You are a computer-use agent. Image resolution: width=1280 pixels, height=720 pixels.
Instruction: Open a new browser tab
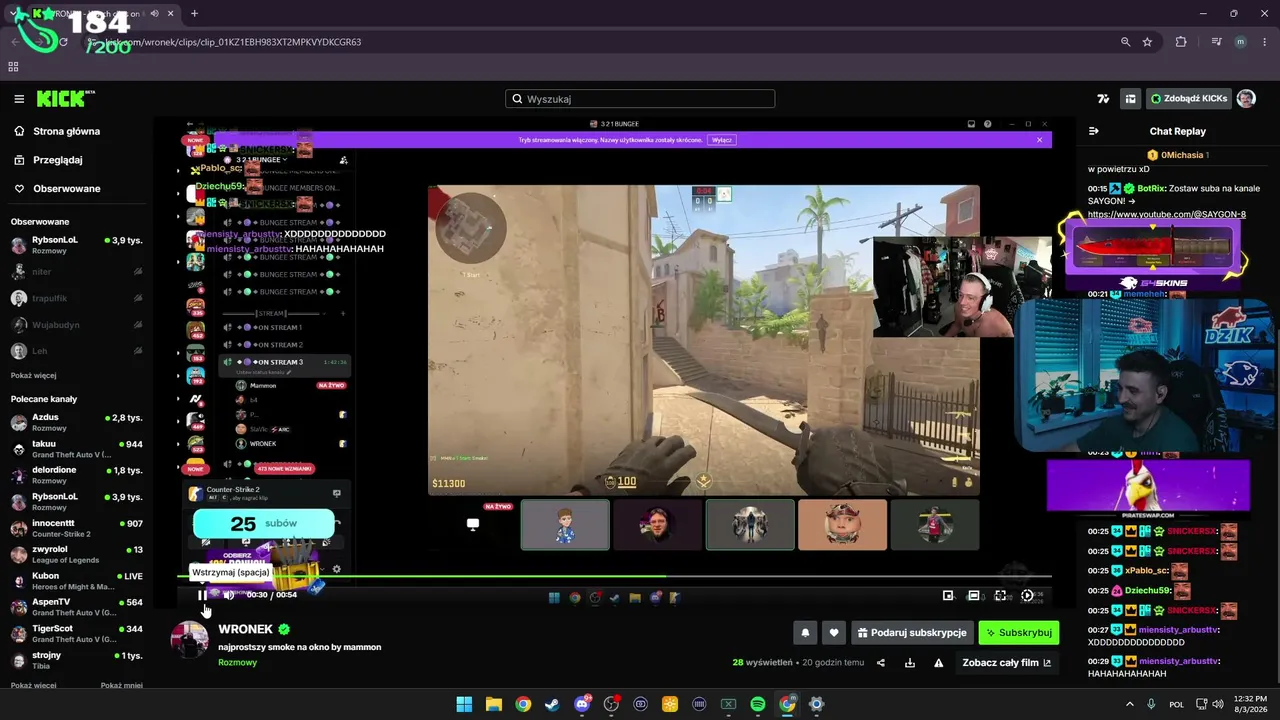(x=194, y=13)
